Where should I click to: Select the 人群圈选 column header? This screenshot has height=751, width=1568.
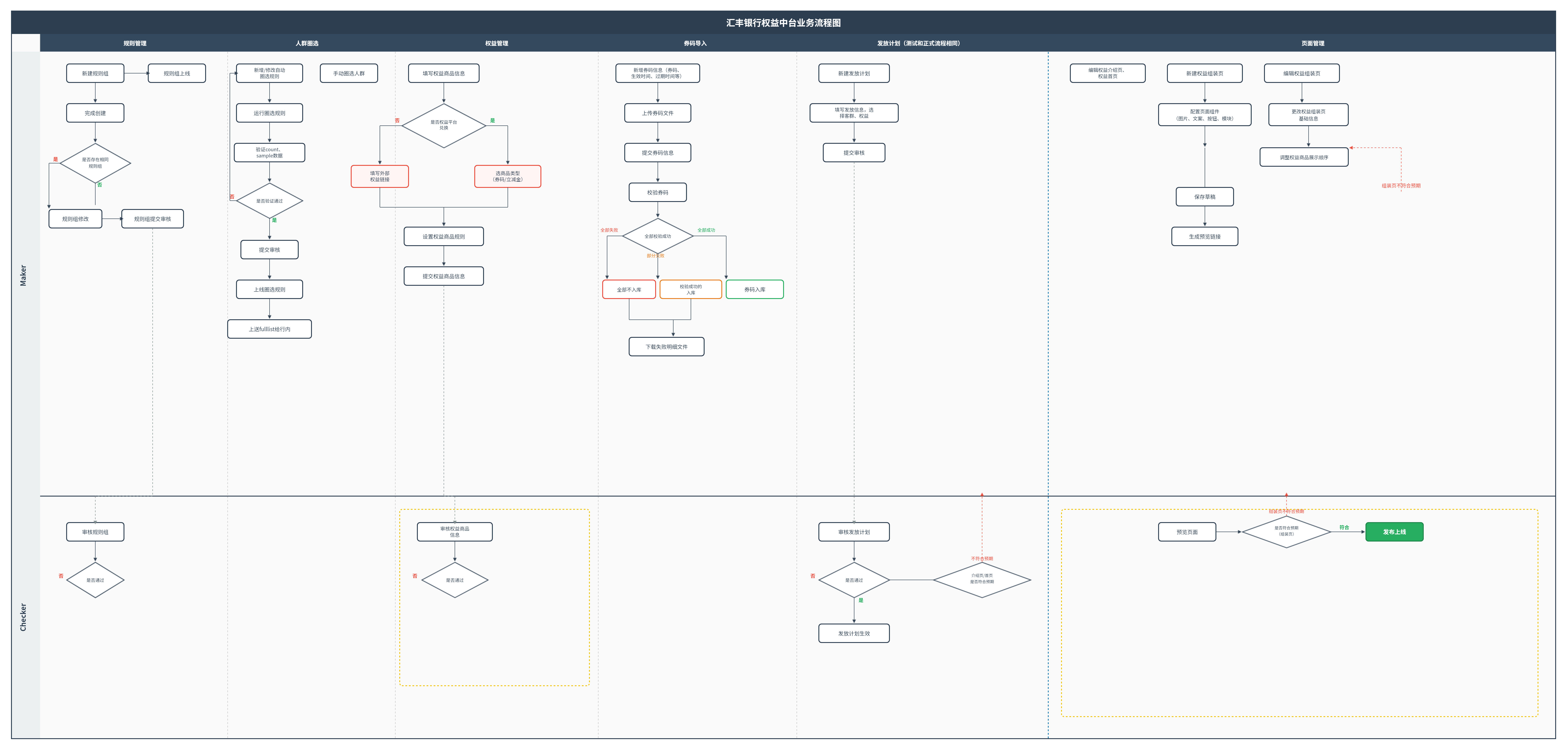[x=307, y=43]
